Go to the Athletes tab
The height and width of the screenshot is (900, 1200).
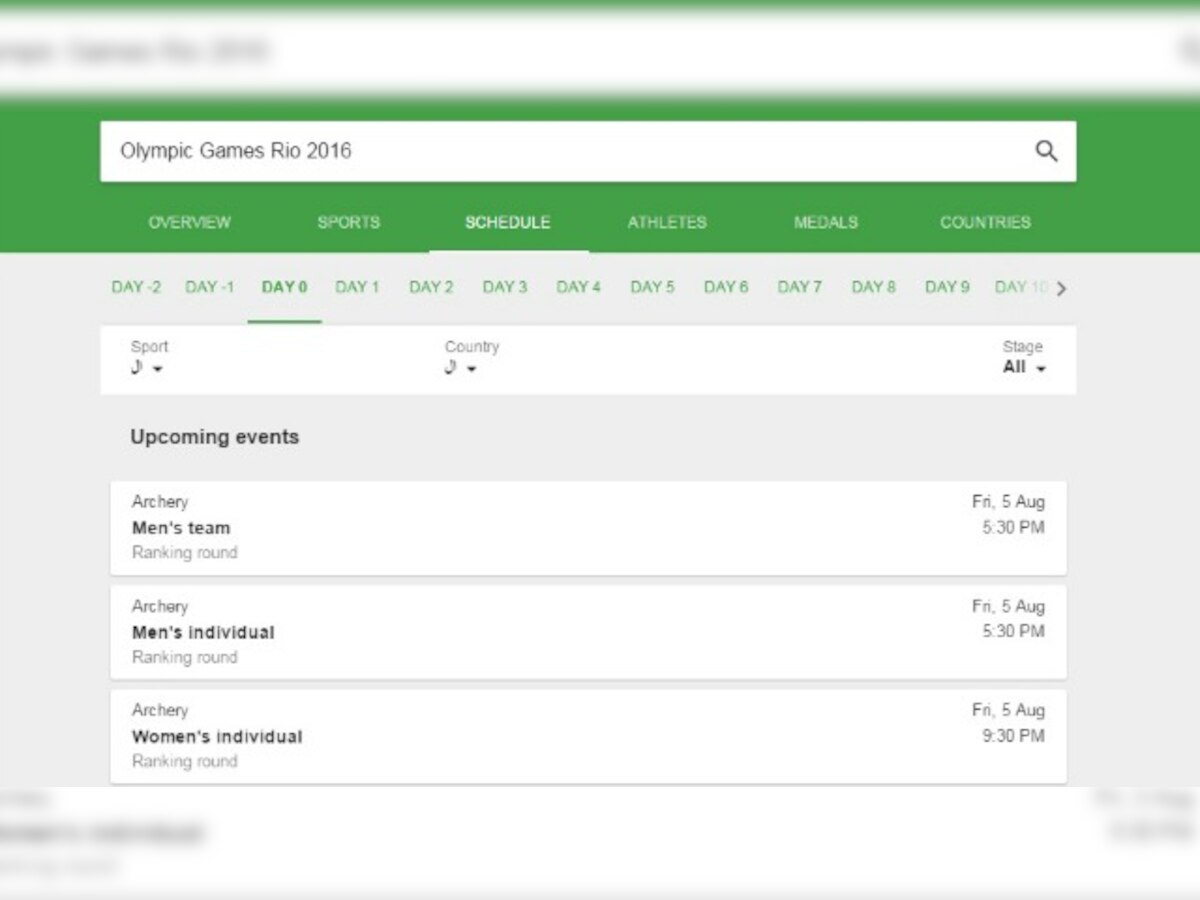pos(667,222)
